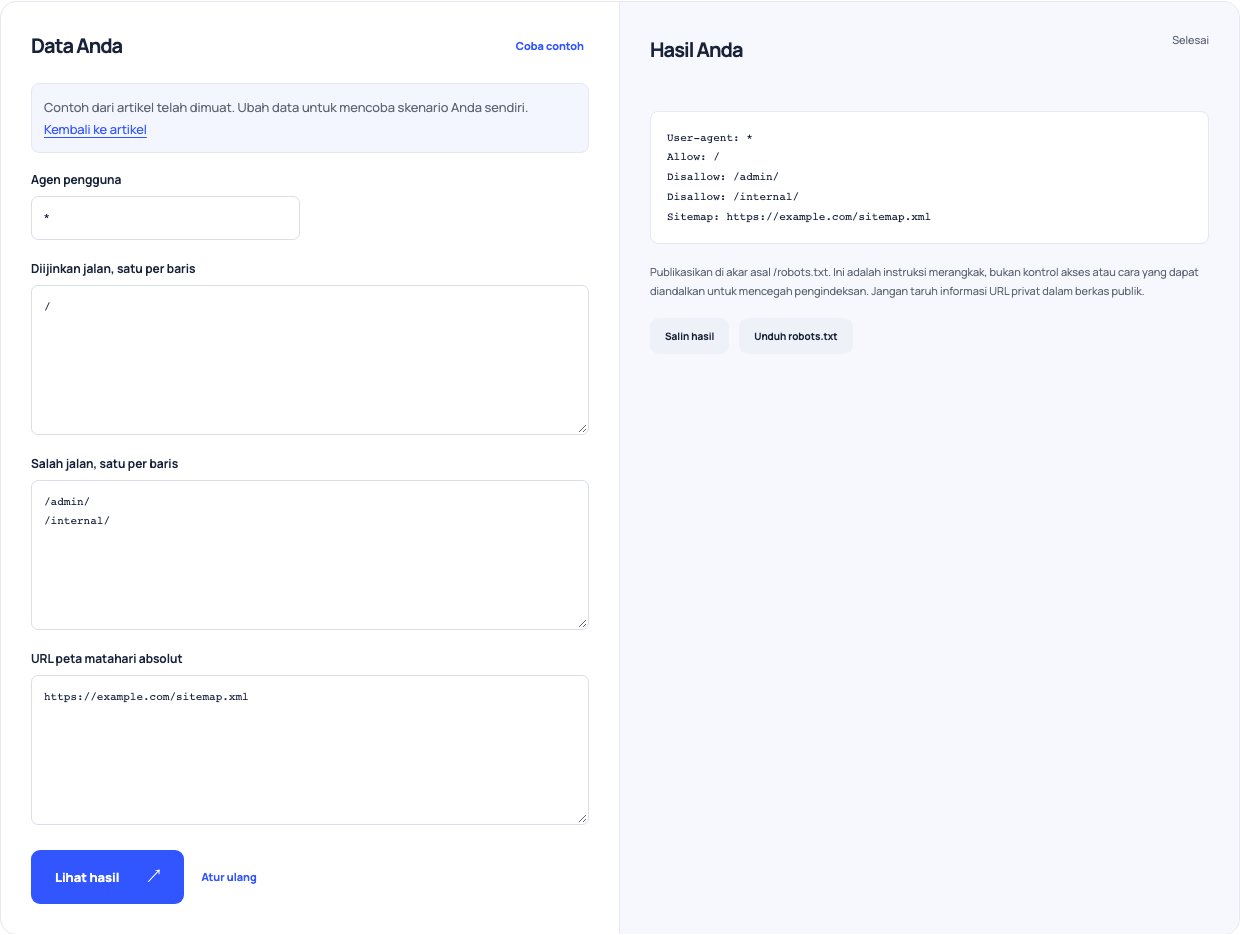
Task: Click the arrow icon on Lihat hasil
Action: coord(153,876)
